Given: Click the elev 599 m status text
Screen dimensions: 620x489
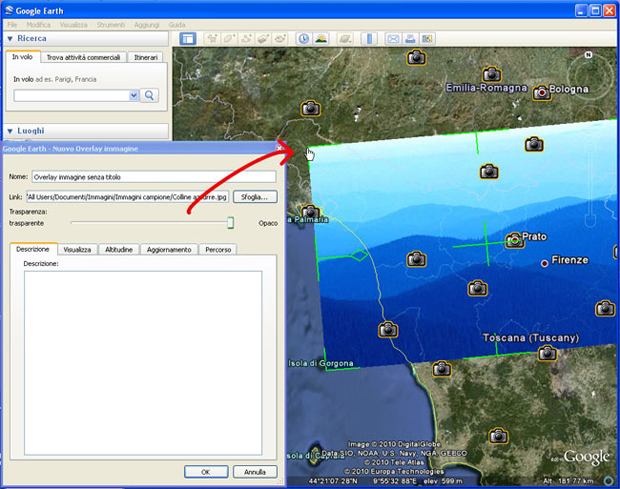Looking at the screenshot, I should [x=443, y=481].
